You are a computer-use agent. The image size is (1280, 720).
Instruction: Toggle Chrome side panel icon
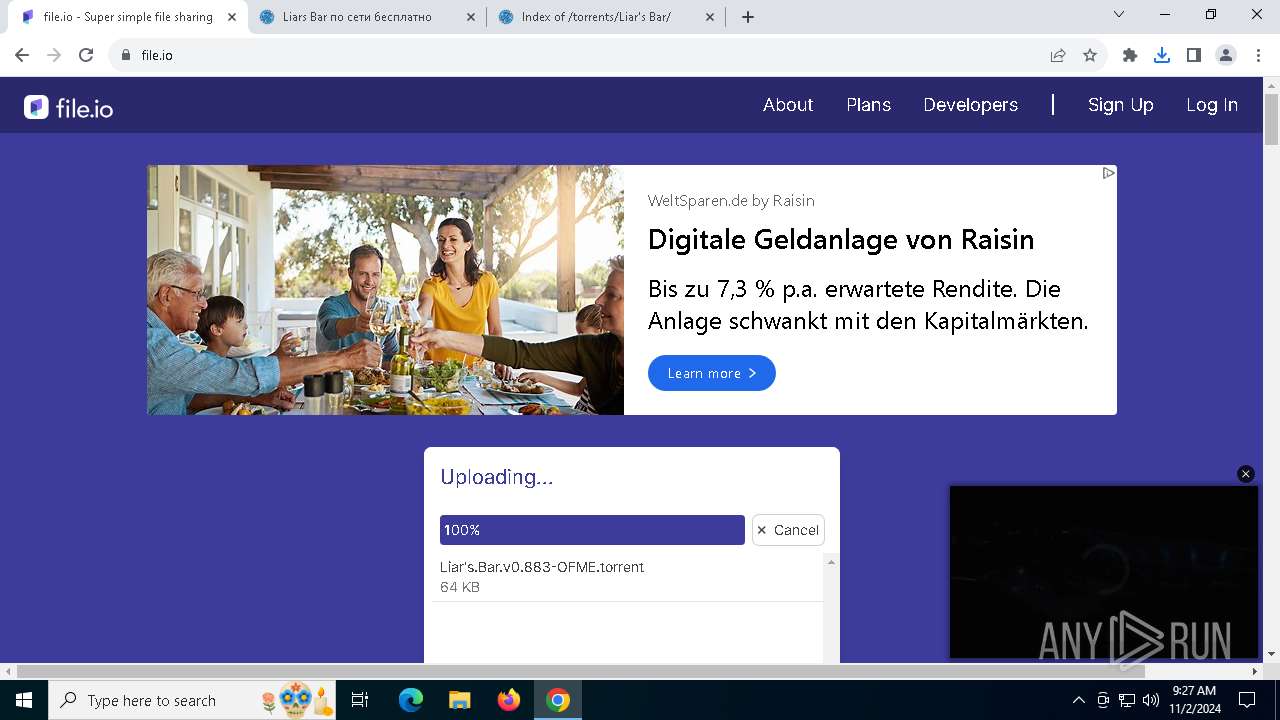point(1194,55)
